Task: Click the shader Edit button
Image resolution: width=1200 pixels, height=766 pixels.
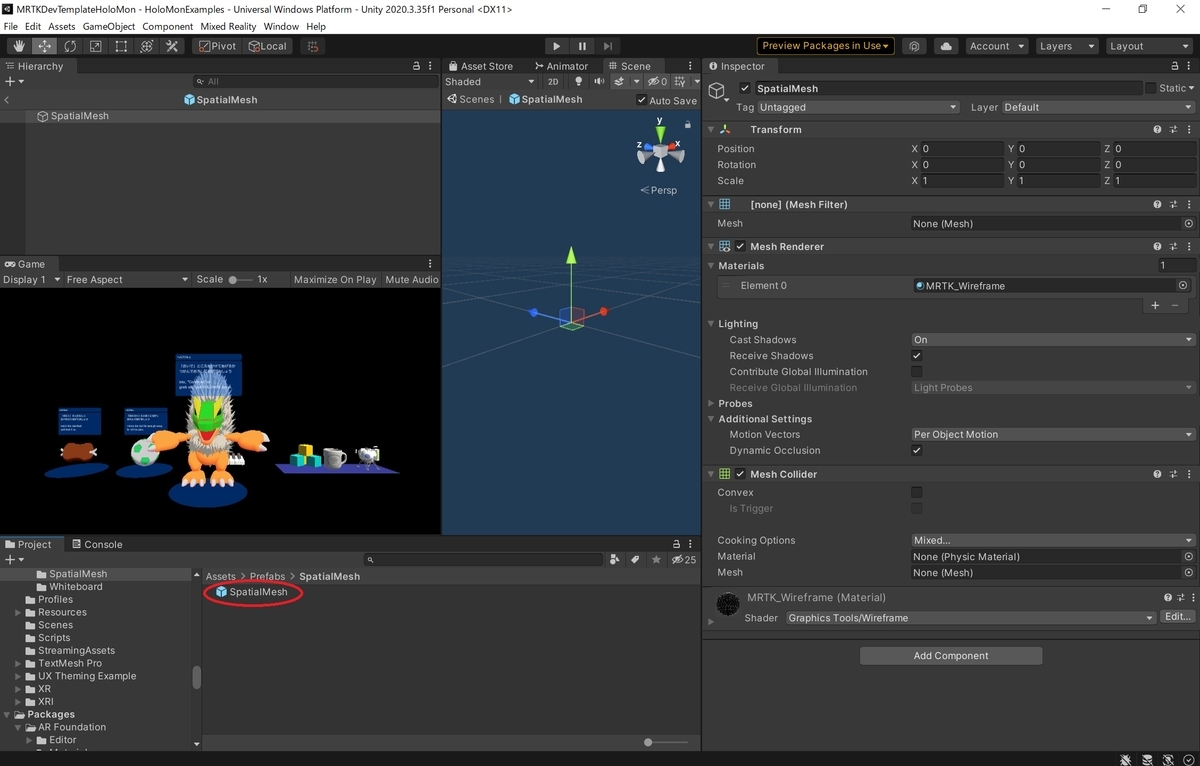Action: (x=1178, y=617)
